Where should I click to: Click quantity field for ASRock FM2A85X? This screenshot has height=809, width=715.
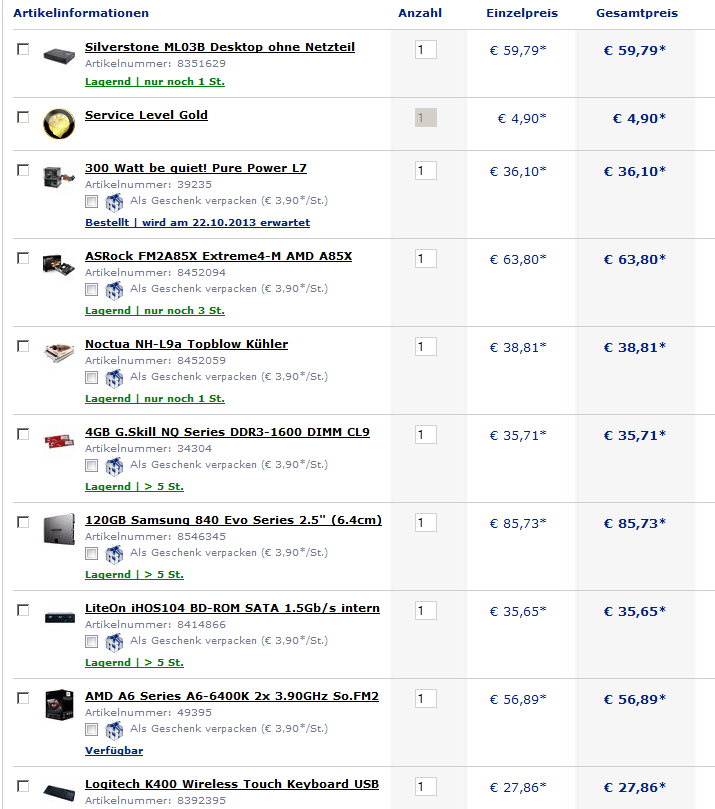(426, 258)
